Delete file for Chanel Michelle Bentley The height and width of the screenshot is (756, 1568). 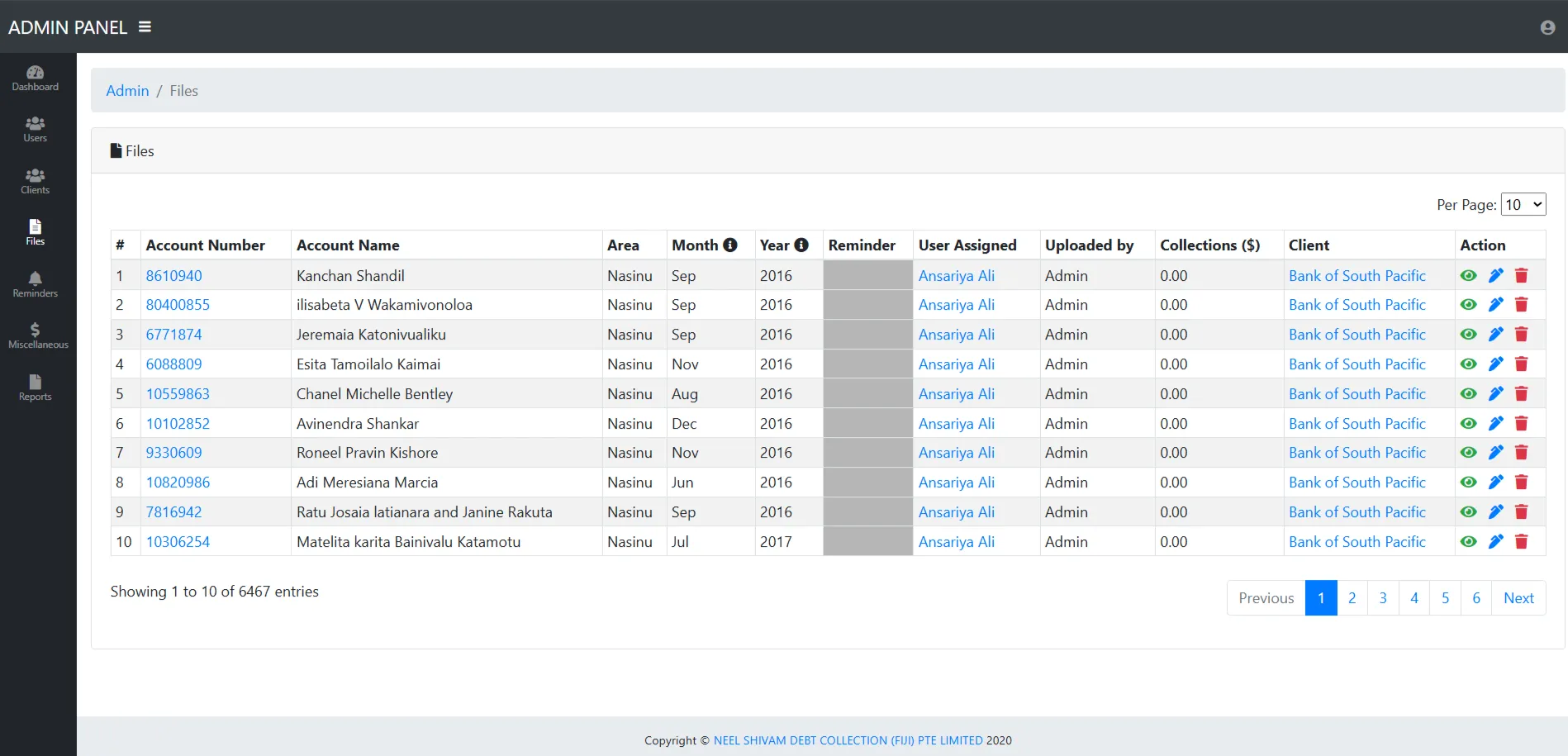[1522, 394]
